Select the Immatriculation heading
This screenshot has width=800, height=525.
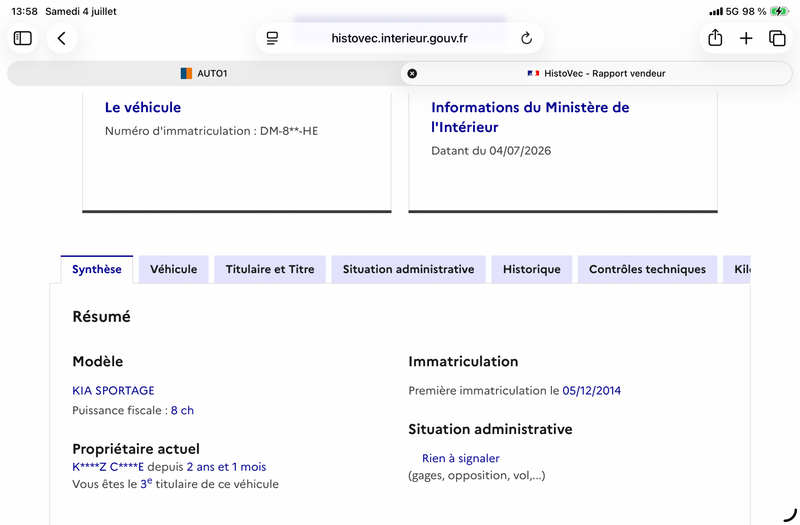(x=463, y=362)
